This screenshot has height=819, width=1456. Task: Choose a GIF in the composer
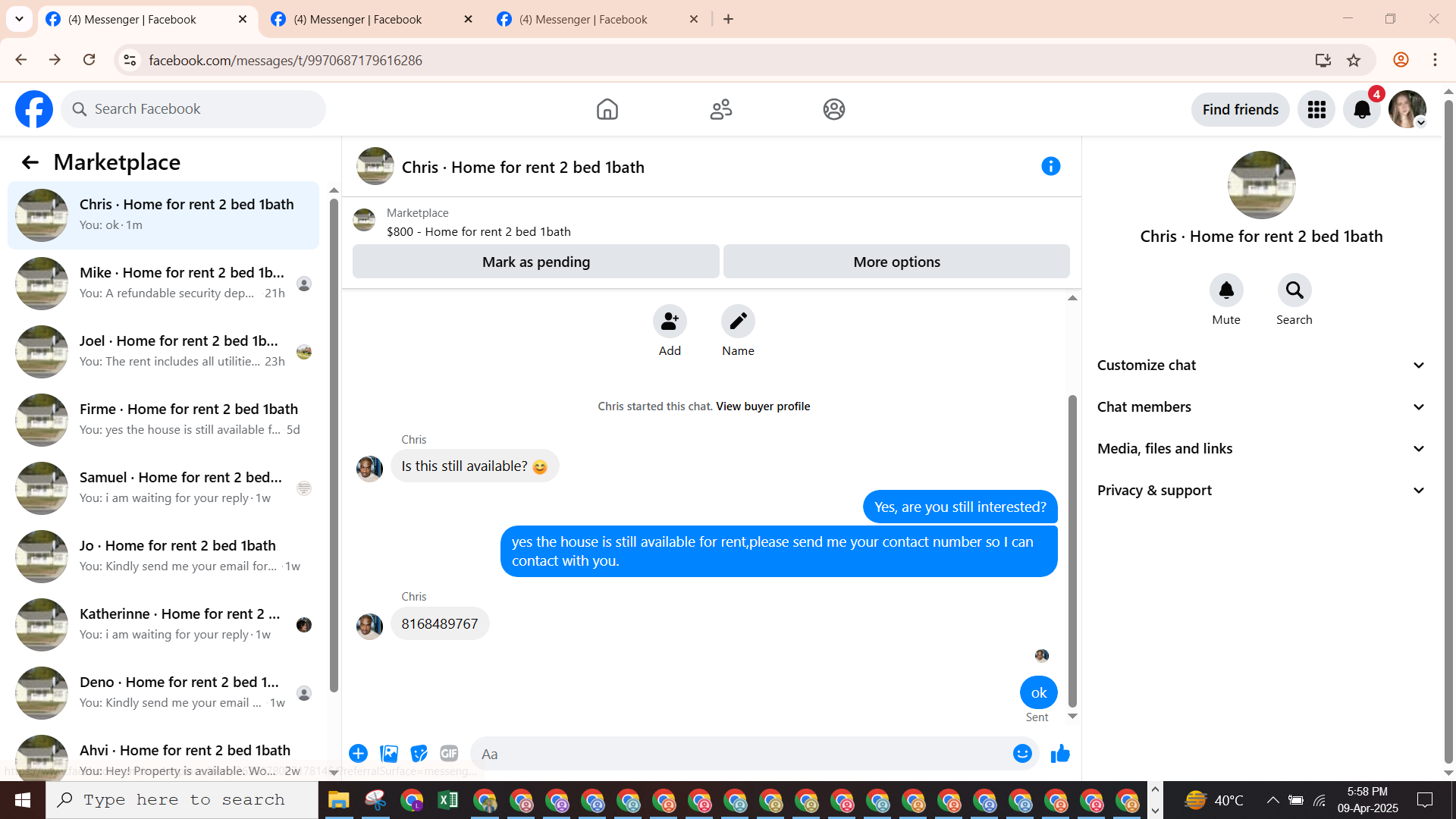(x=449, y=754)
